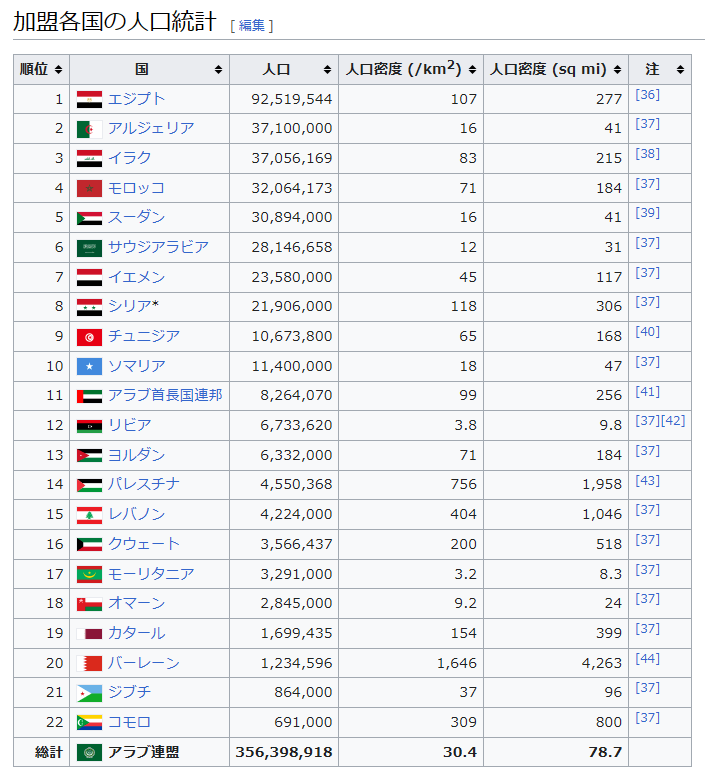Screen dimensions: 705x776
Task: Click the Saudi Arabia flag icon
Action: [89, 248]
